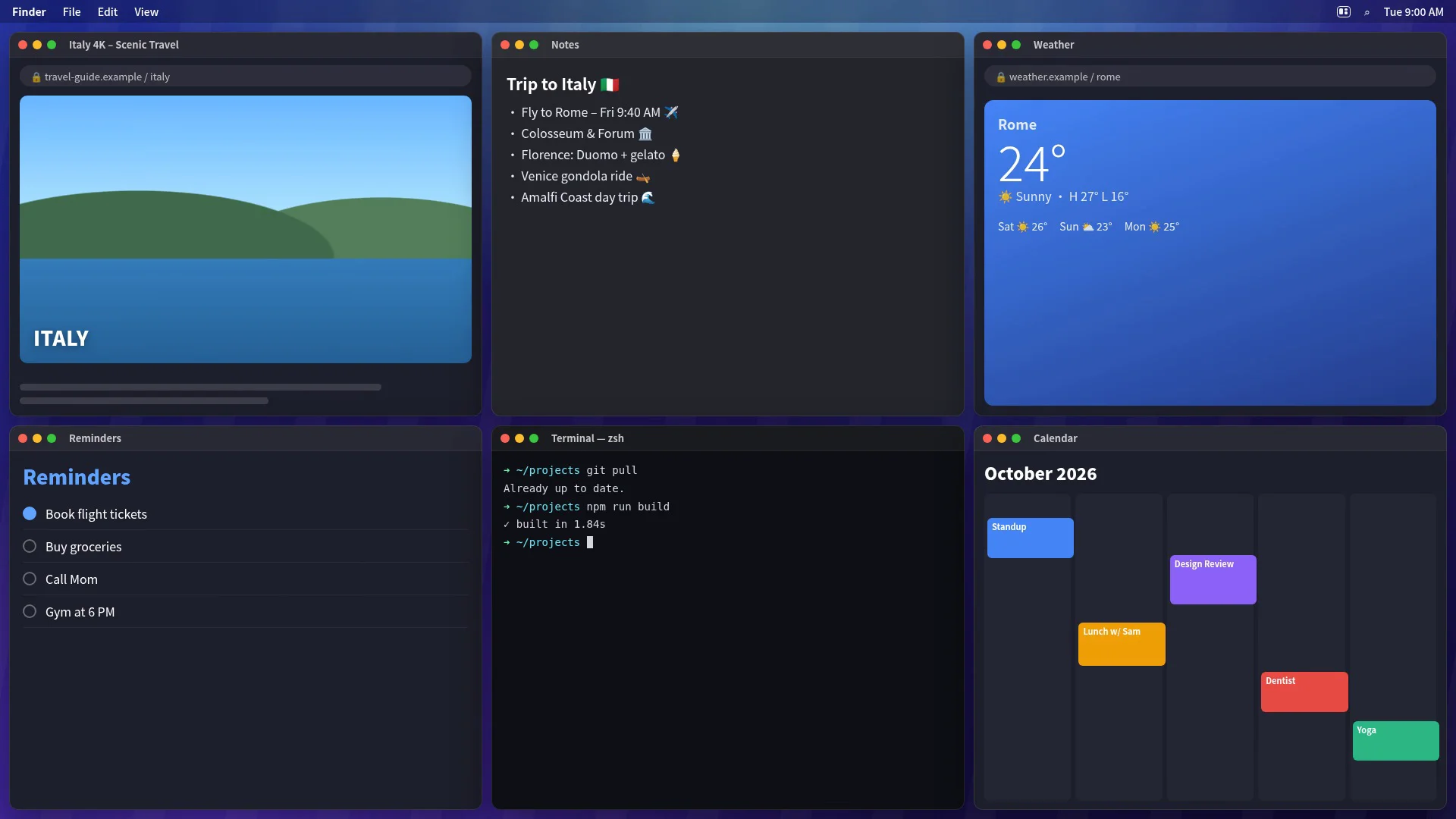This screenshot has height=819, width=1456.
Task: Click the weather.example / rome address bar
Action: [1210, 77]
